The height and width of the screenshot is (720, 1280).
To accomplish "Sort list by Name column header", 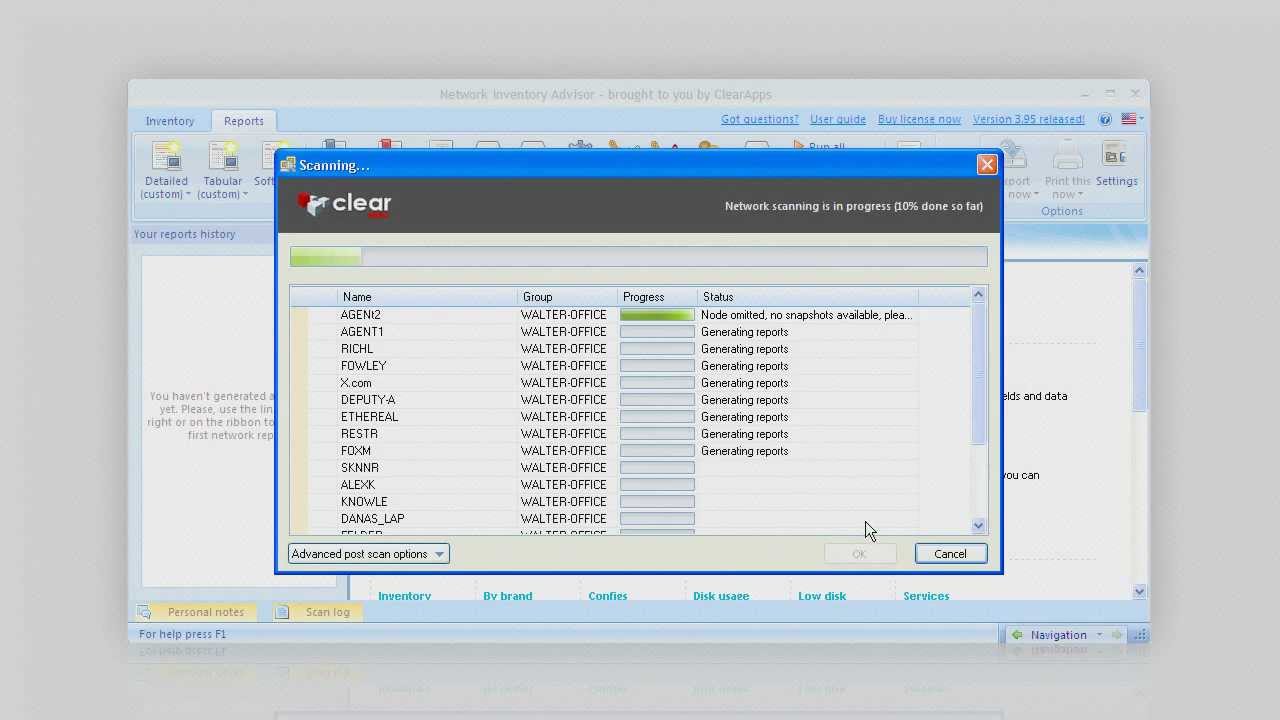I will (x=428, y=297).
